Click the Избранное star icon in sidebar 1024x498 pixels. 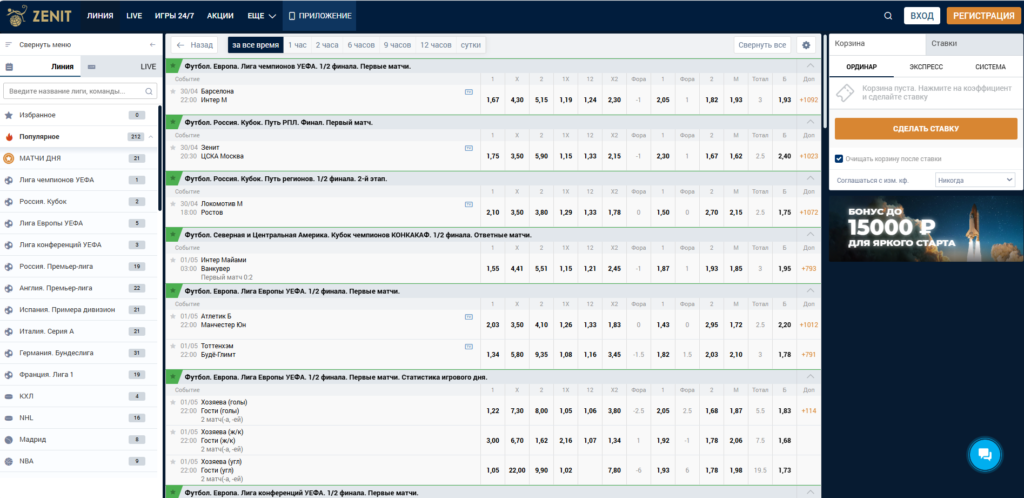coord(8,115)
